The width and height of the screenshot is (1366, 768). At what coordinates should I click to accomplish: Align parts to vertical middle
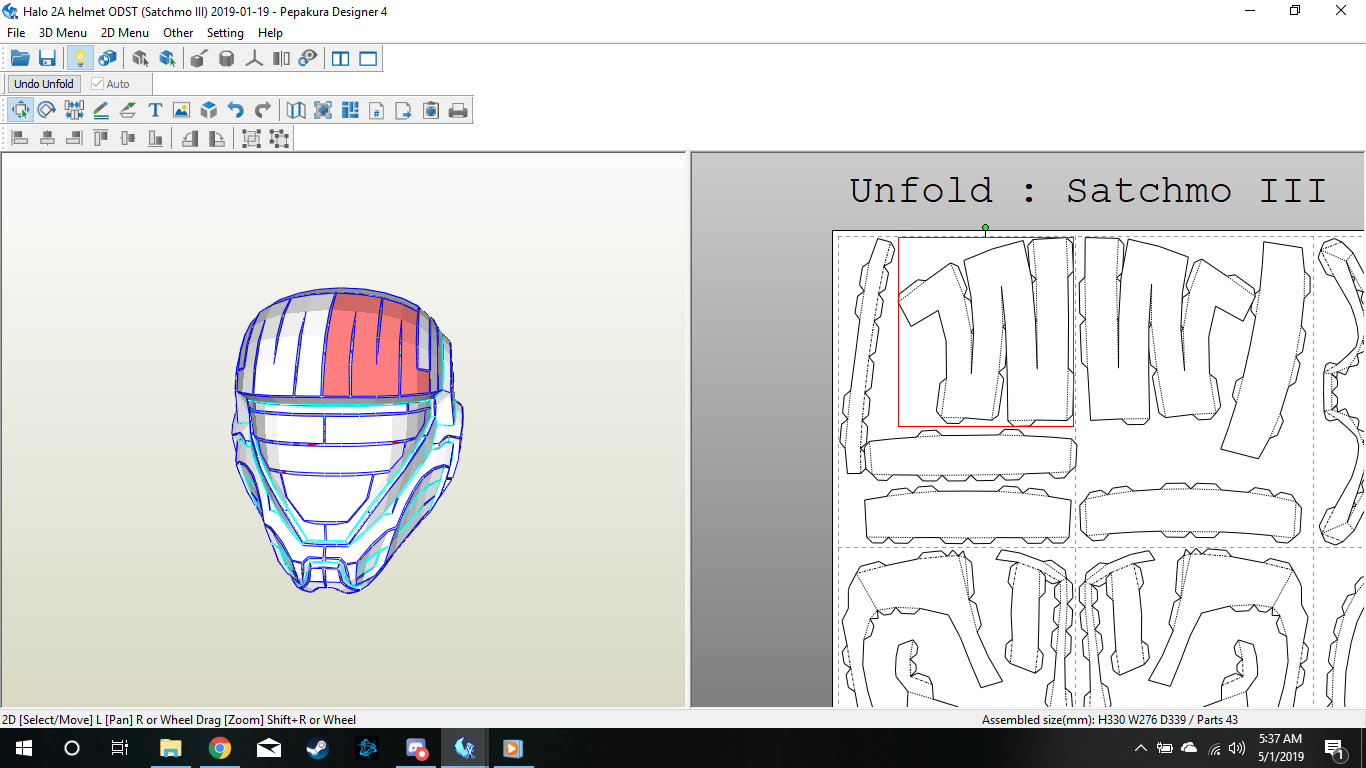pos(128,138)
